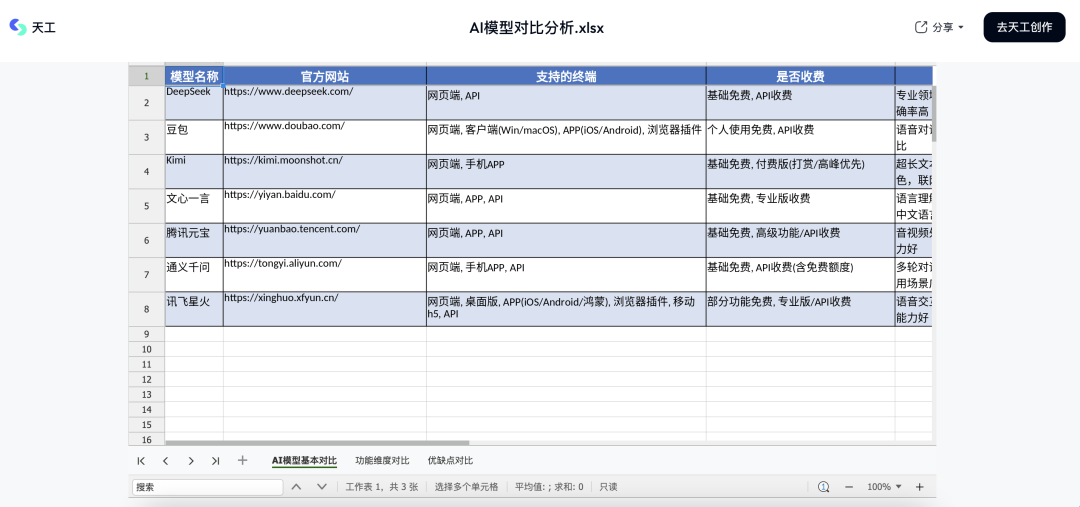Click the https://tongyi.aliyun.com/ link cell

[x=325, y=275]
